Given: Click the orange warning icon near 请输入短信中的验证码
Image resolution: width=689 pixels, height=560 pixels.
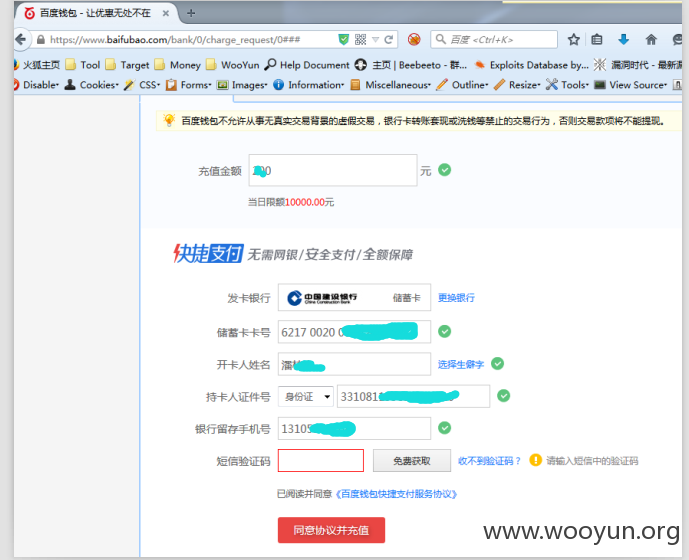Looking at the screenshot, I should (536, 460).
